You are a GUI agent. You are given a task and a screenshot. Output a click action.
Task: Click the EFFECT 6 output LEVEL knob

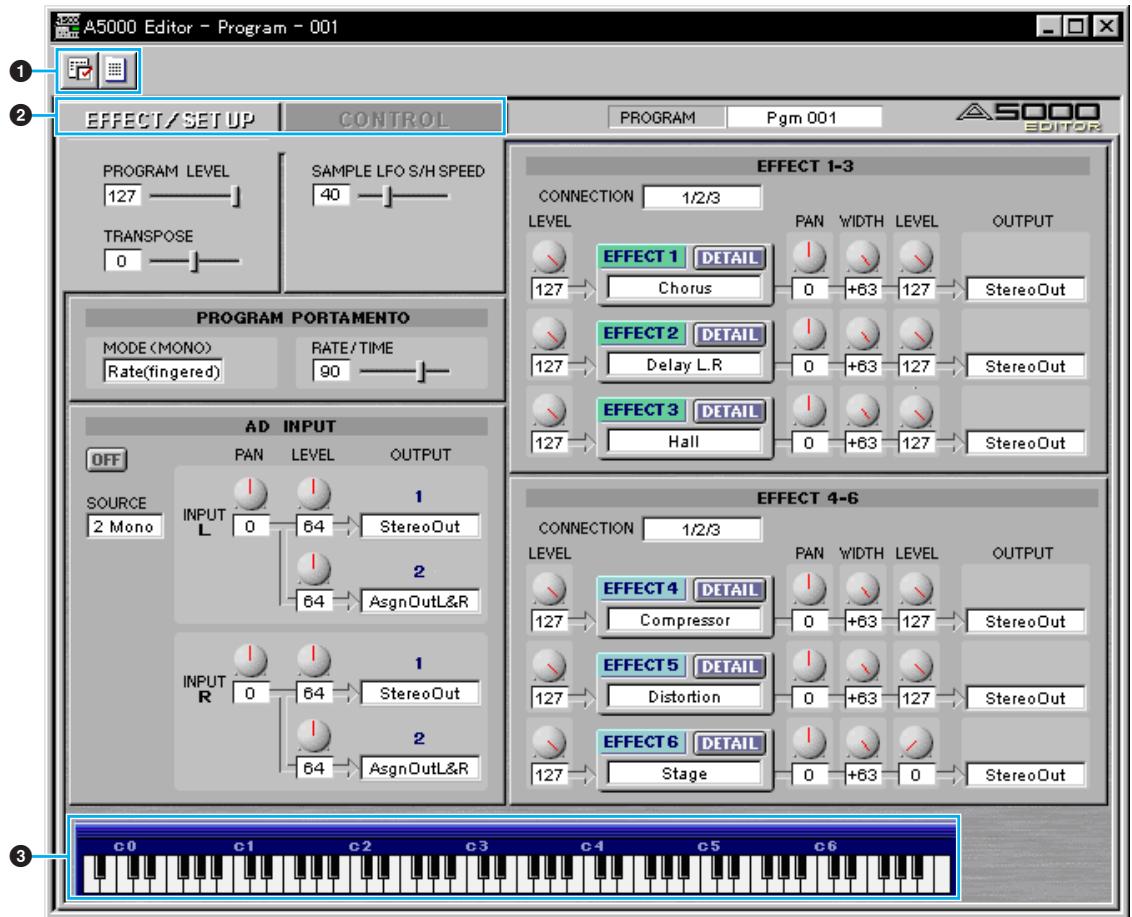point(915,742)
